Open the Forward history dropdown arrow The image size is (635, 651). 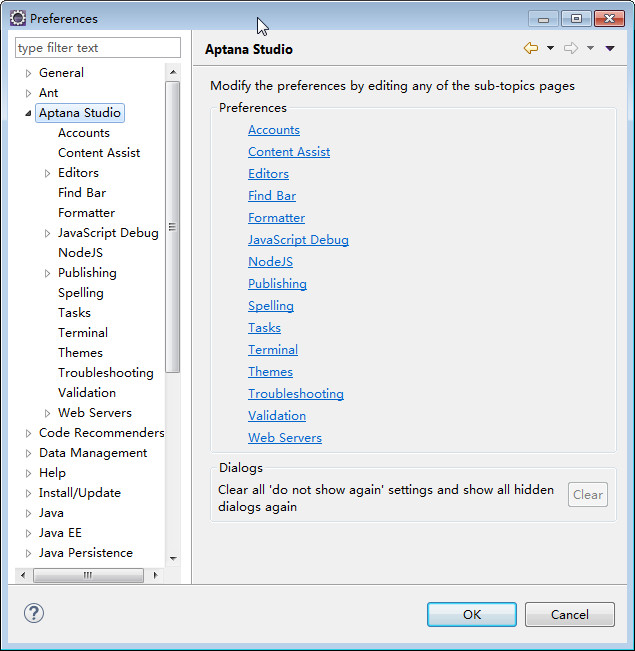(x=590, y=48)
